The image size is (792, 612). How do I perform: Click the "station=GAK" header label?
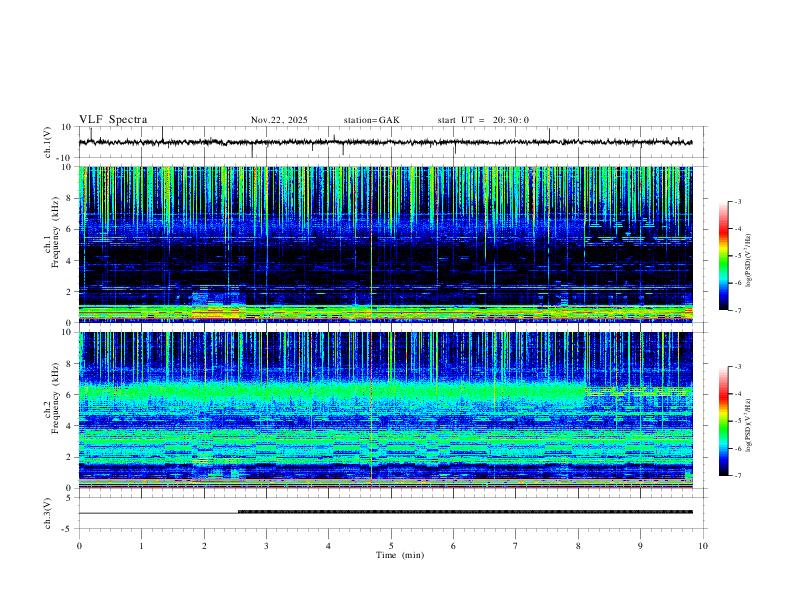(x=371, y=120)
